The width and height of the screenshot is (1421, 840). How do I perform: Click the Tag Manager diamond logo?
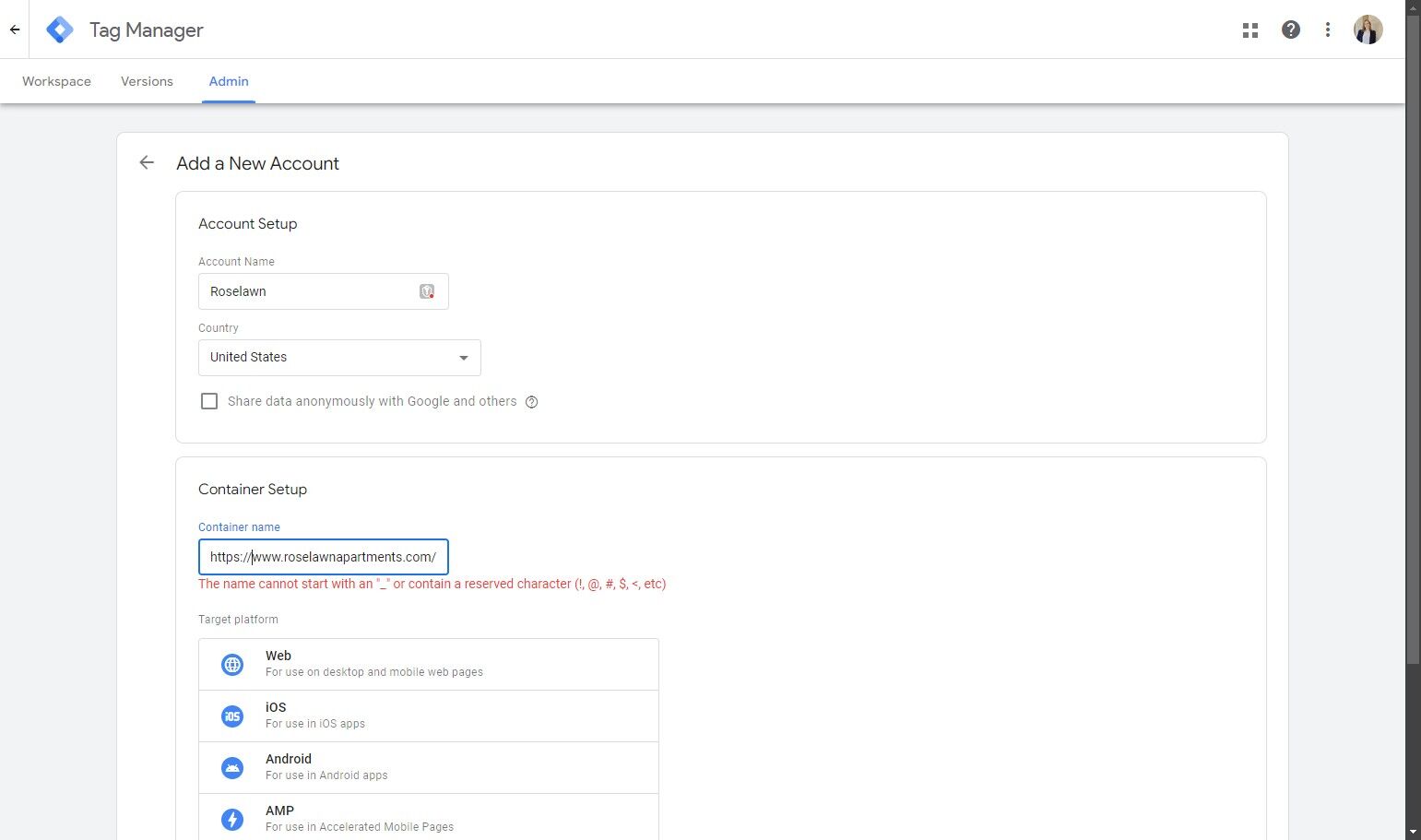point(60,30)
